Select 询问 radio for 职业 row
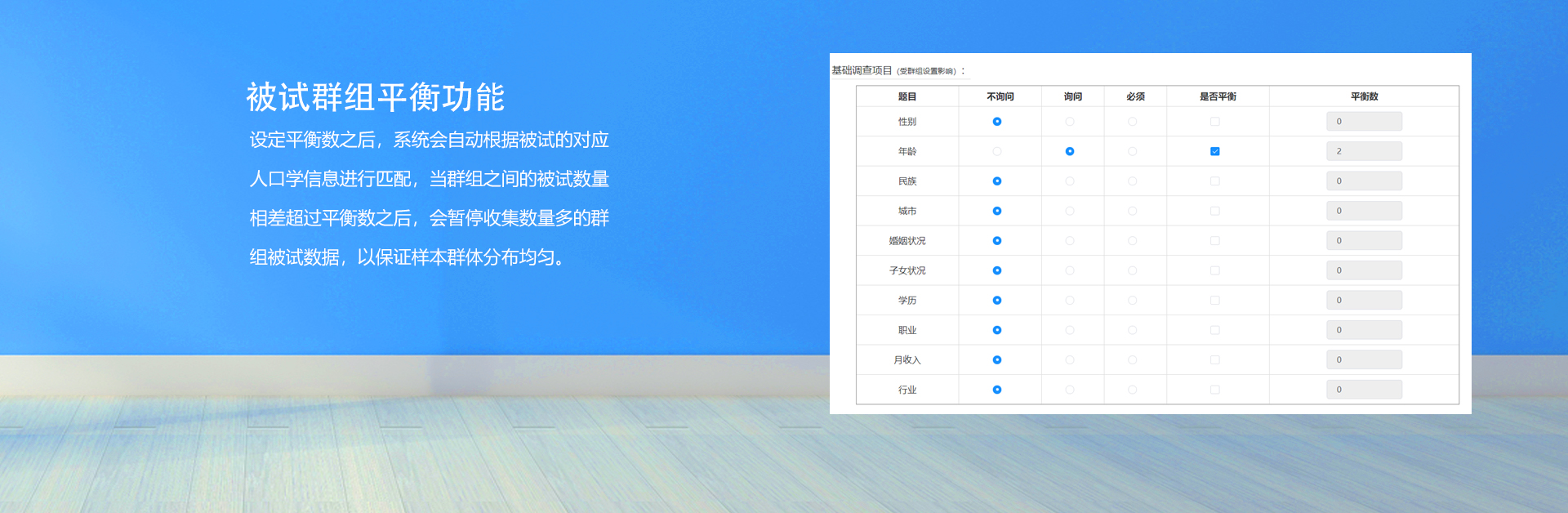1568x513 pixels. 1070,330
